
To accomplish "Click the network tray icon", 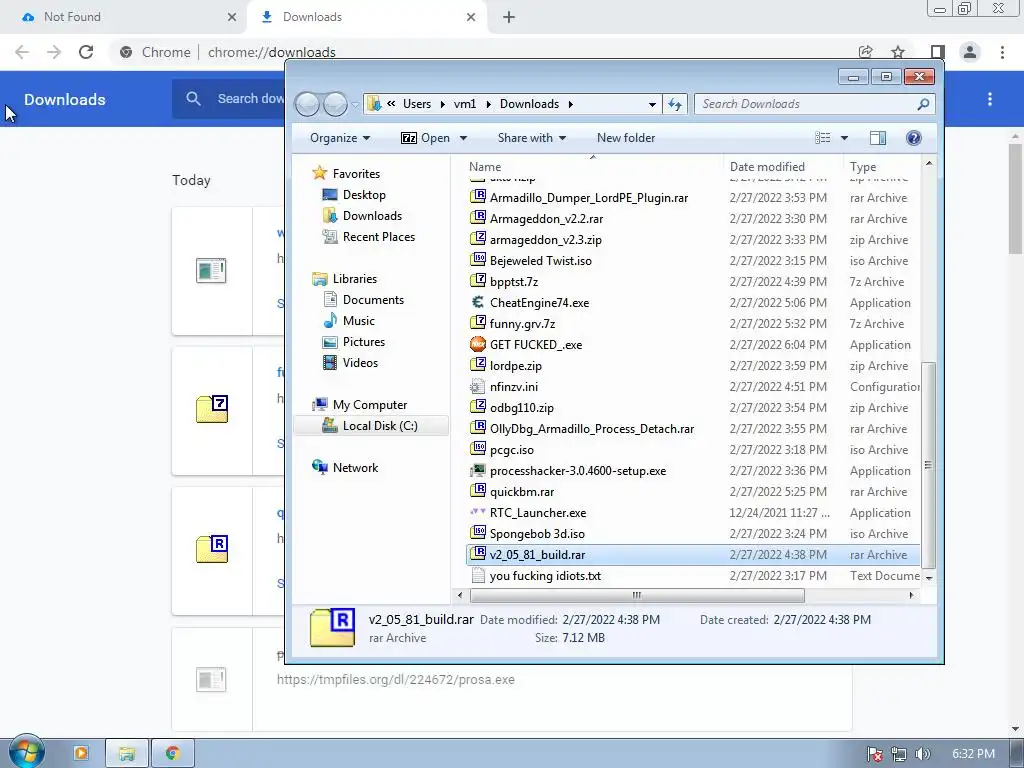I will [x=899, y=754].
